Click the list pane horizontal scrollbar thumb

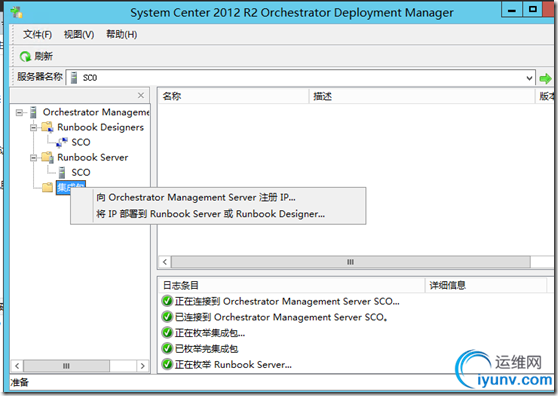coord(351,262)
